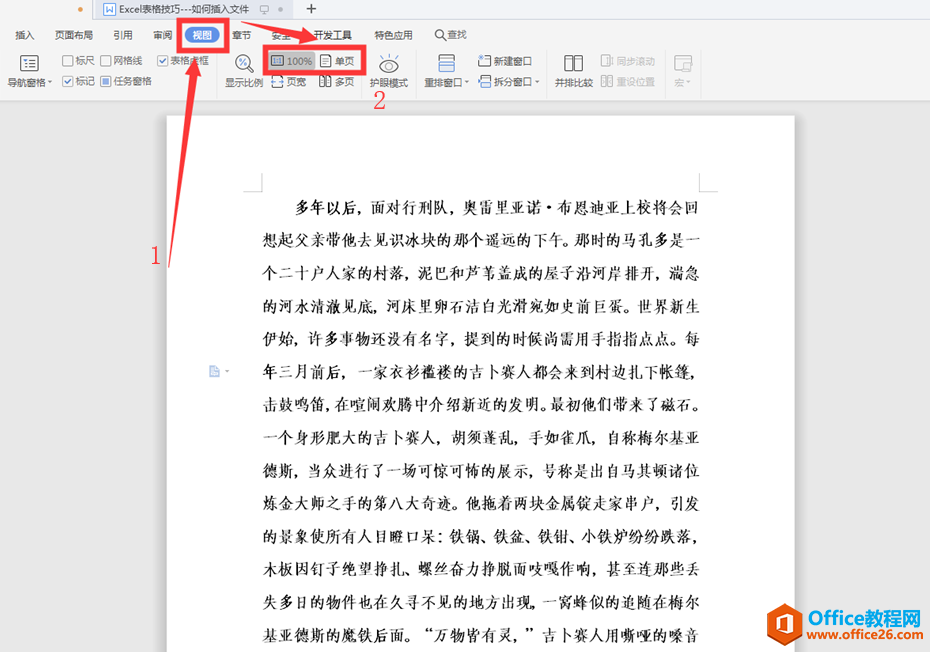This screenshot has height=652, width=930.
Task: Open a 新建窗口 new window
Action: tap(505, 61)
